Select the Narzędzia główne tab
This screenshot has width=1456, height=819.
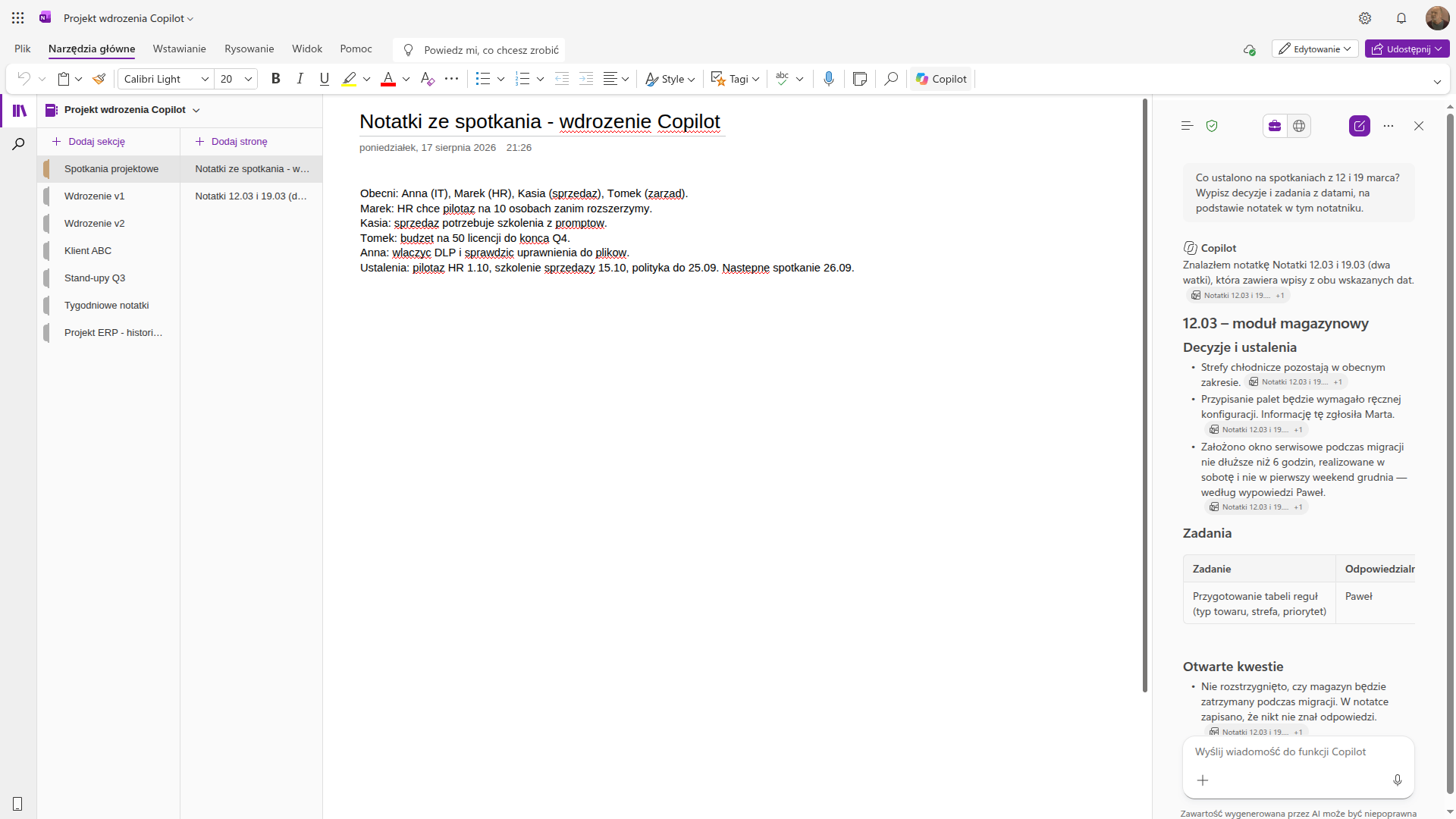[92, 49]
